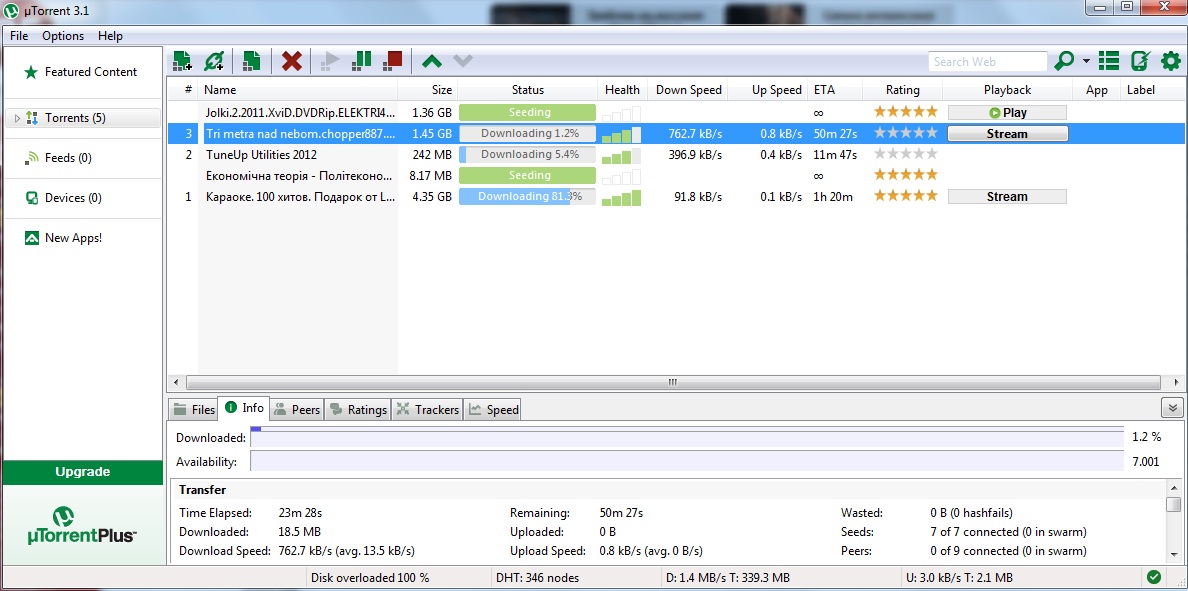The width and height of the screenshot is (1188, 591).
Task: Switch to the Trackers tab
Action: coord(427,410)
